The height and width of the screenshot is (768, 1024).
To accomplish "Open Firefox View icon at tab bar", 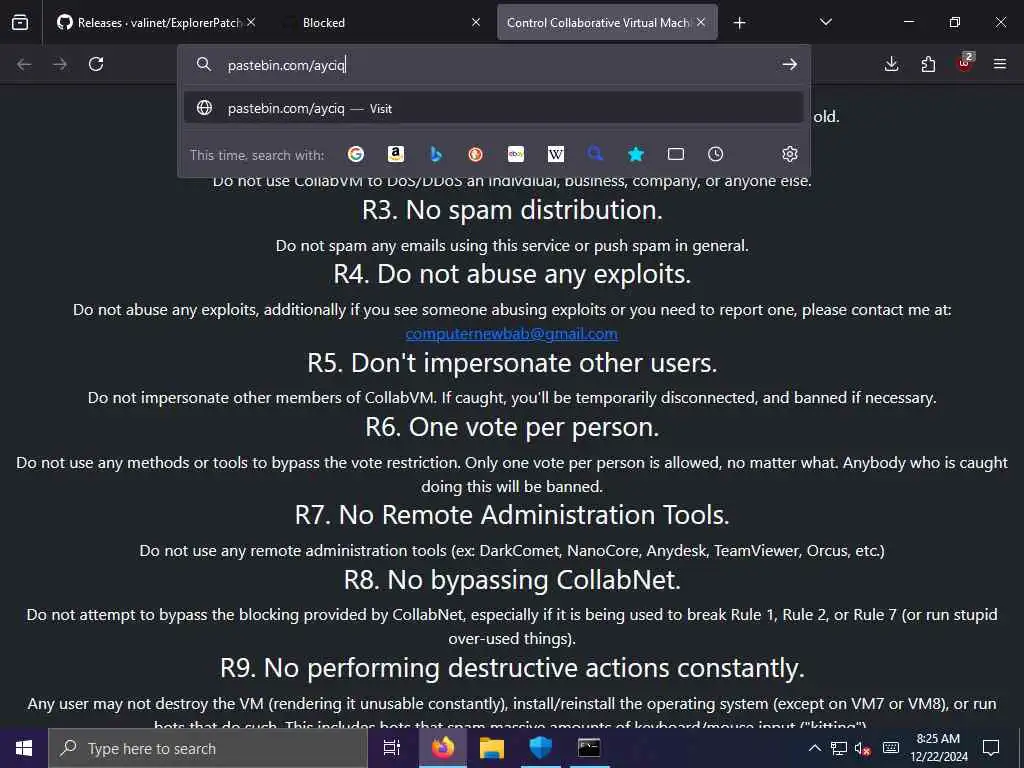I will 20,23.
